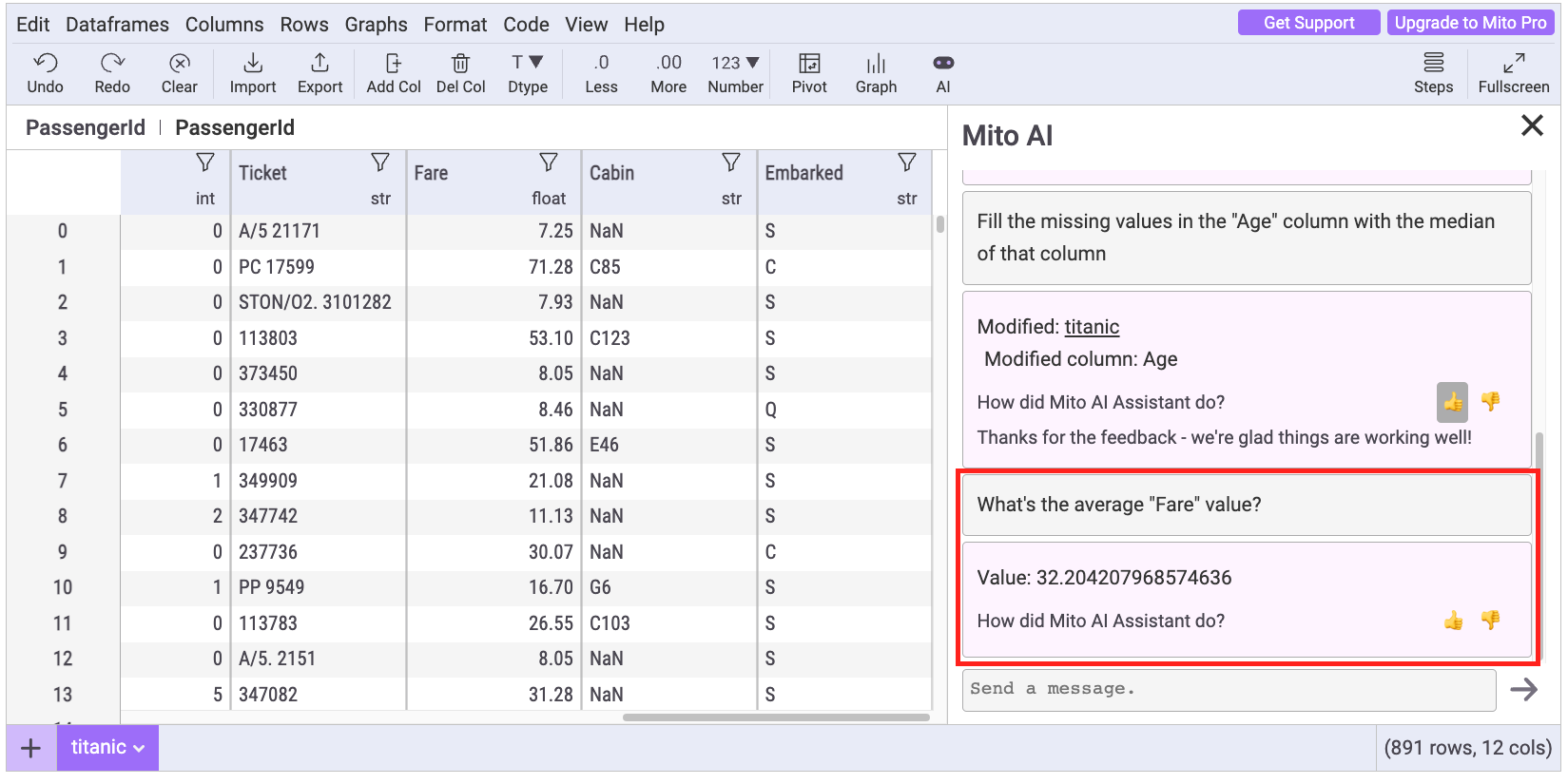
Task: Follow the titanic dataframe link
Action: coord(1092,327)
